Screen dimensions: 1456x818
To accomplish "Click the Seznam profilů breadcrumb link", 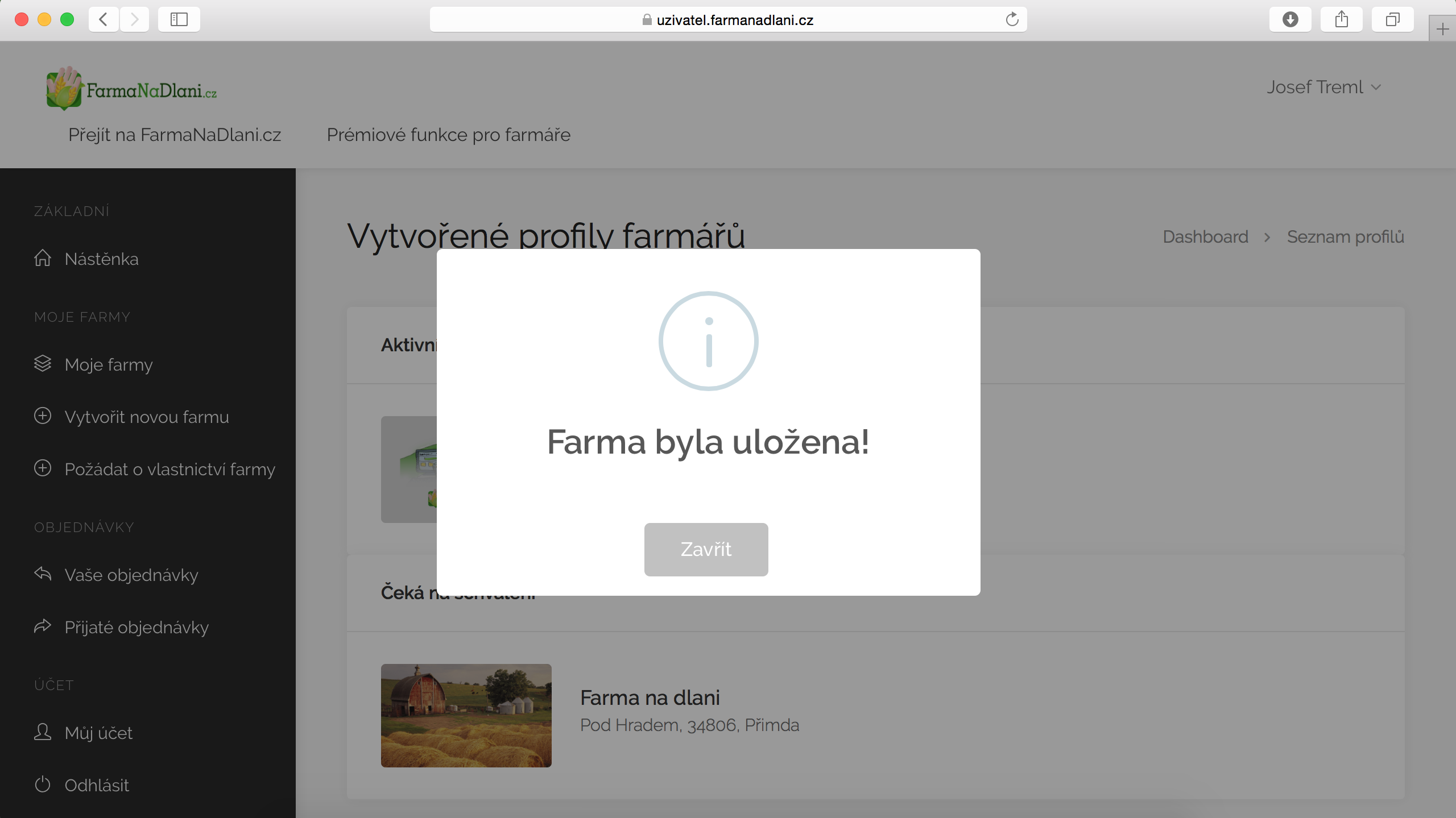I will tap(1345, 236).
